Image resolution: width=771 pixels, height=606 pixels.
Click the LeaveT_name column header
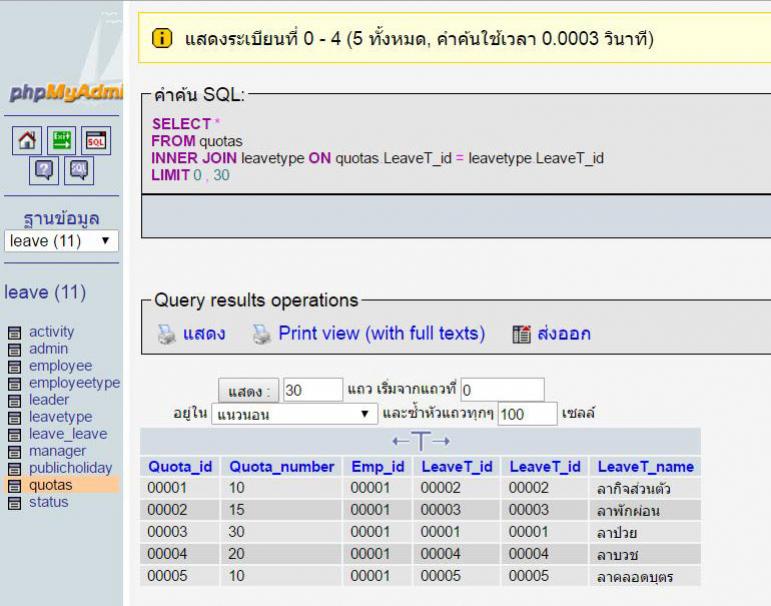tap(645, 467)
